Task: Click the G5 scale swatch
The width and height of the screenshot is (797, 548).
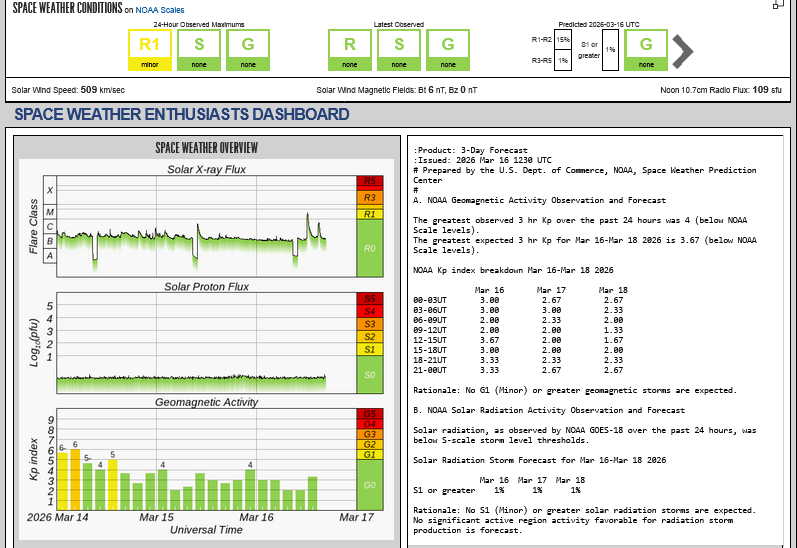Action: 370,414
